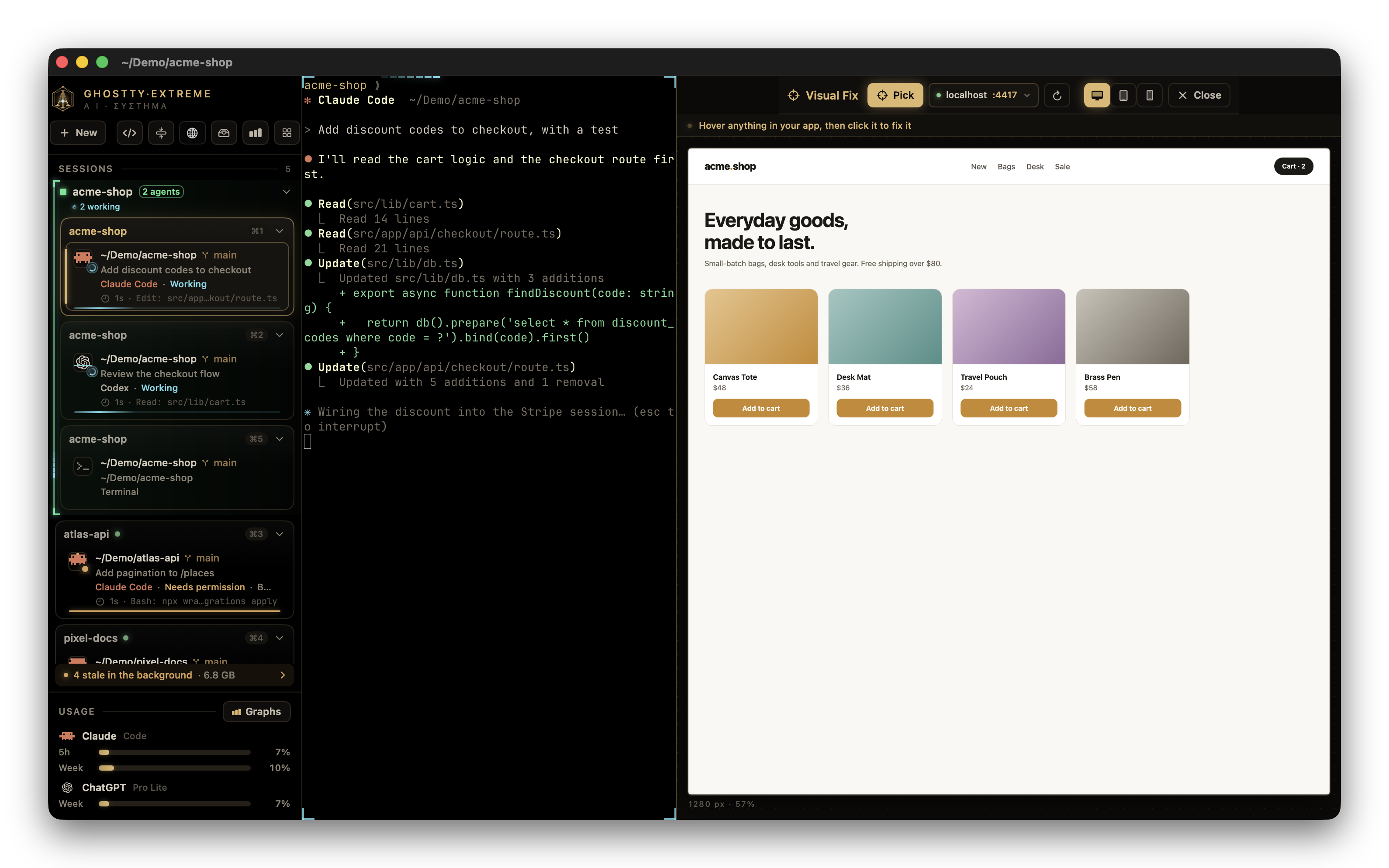Screen dimensions: 1389x868
Task: Expand the 4 stale in the background row
Action: 175,675
